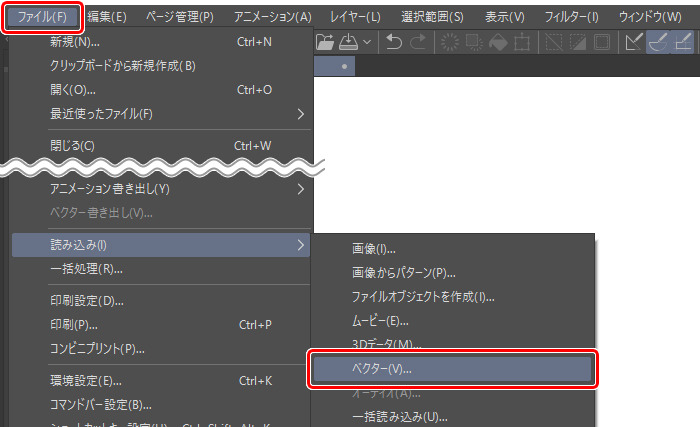This screenshot has height=427, width=700.
Task: Select ファイルオブジェクトを作成(I)... entry
Action: [453, 297]
